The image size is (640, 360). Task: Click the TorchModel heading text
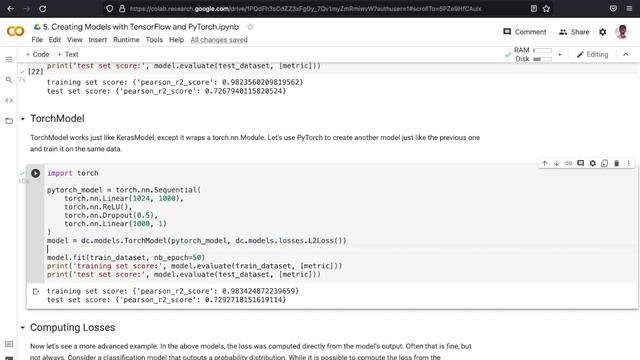pos(57,119)
